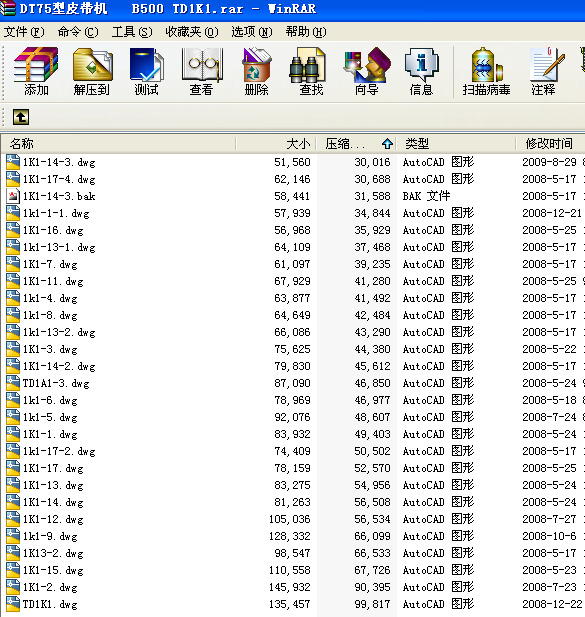This screenshot has height=617, width=585.
Task: Click date 2008-12-22
Action: point(552,604)
